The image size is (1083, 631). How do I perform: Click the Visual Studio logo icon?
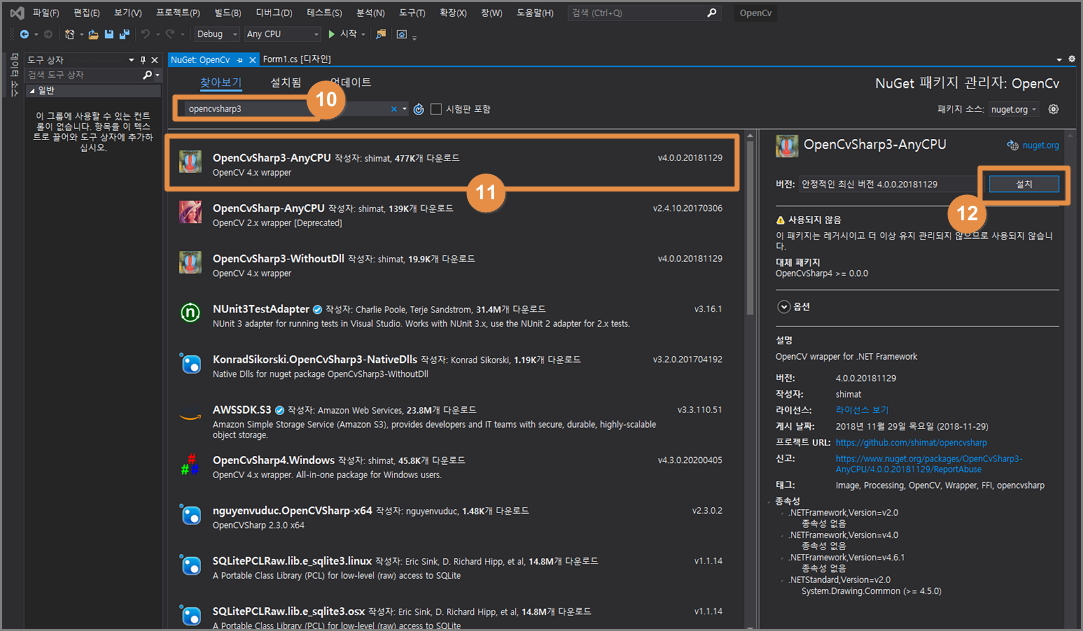click(x=17, y=12)
